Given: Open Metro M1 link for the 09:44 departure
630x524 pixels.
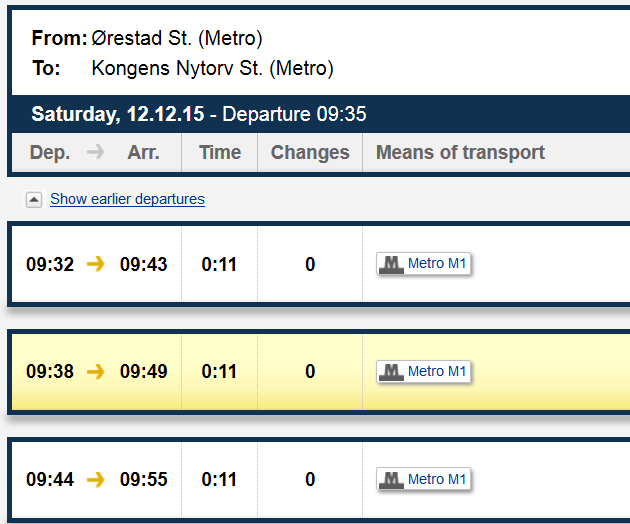Looking at the screenshot, I should [437, 480].
